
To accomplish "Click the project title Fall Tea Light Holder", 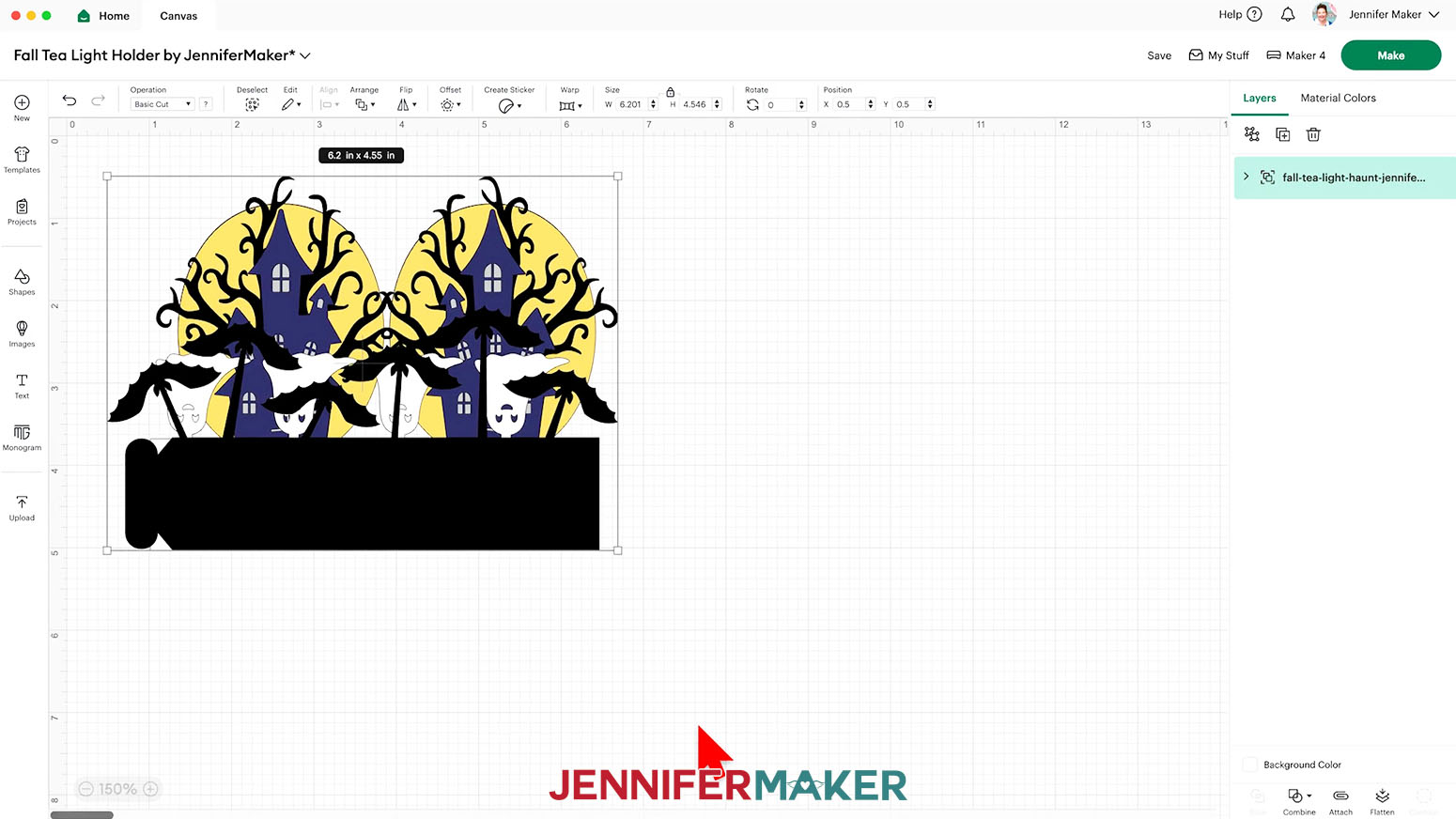I will click(x=154, y=55).
